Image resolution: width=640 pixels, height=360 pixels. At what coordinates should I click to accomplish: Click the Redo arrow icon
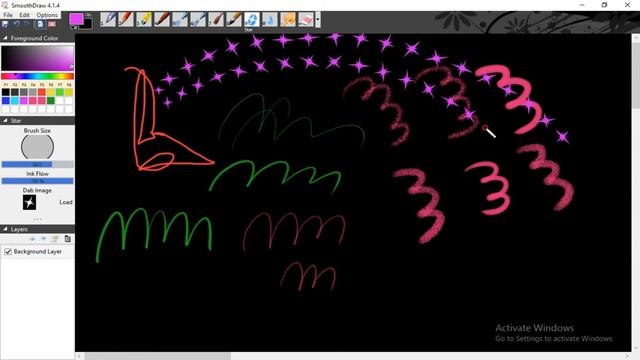(x=27, y=24)
